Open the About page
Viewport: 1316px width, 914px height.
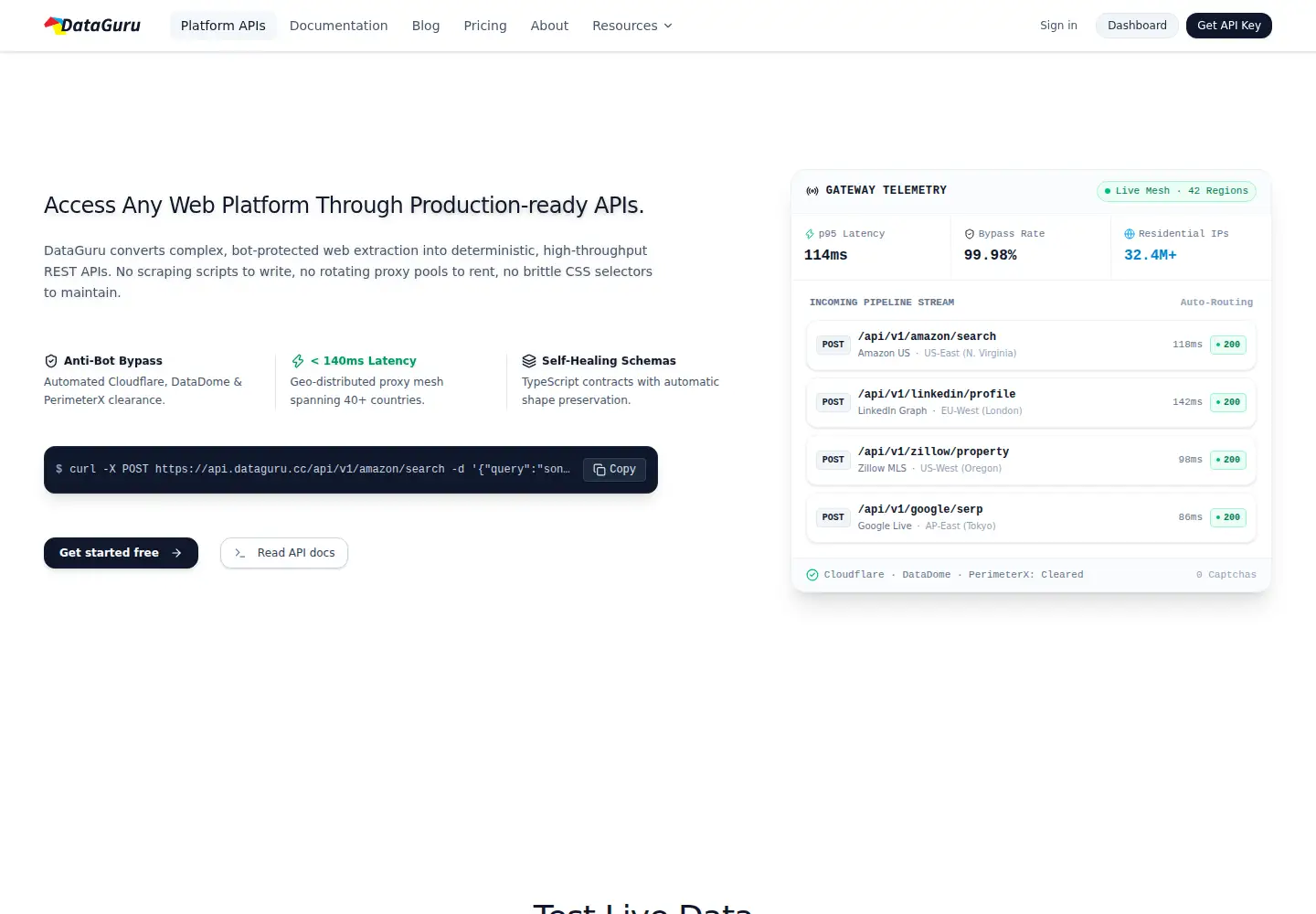549,26
